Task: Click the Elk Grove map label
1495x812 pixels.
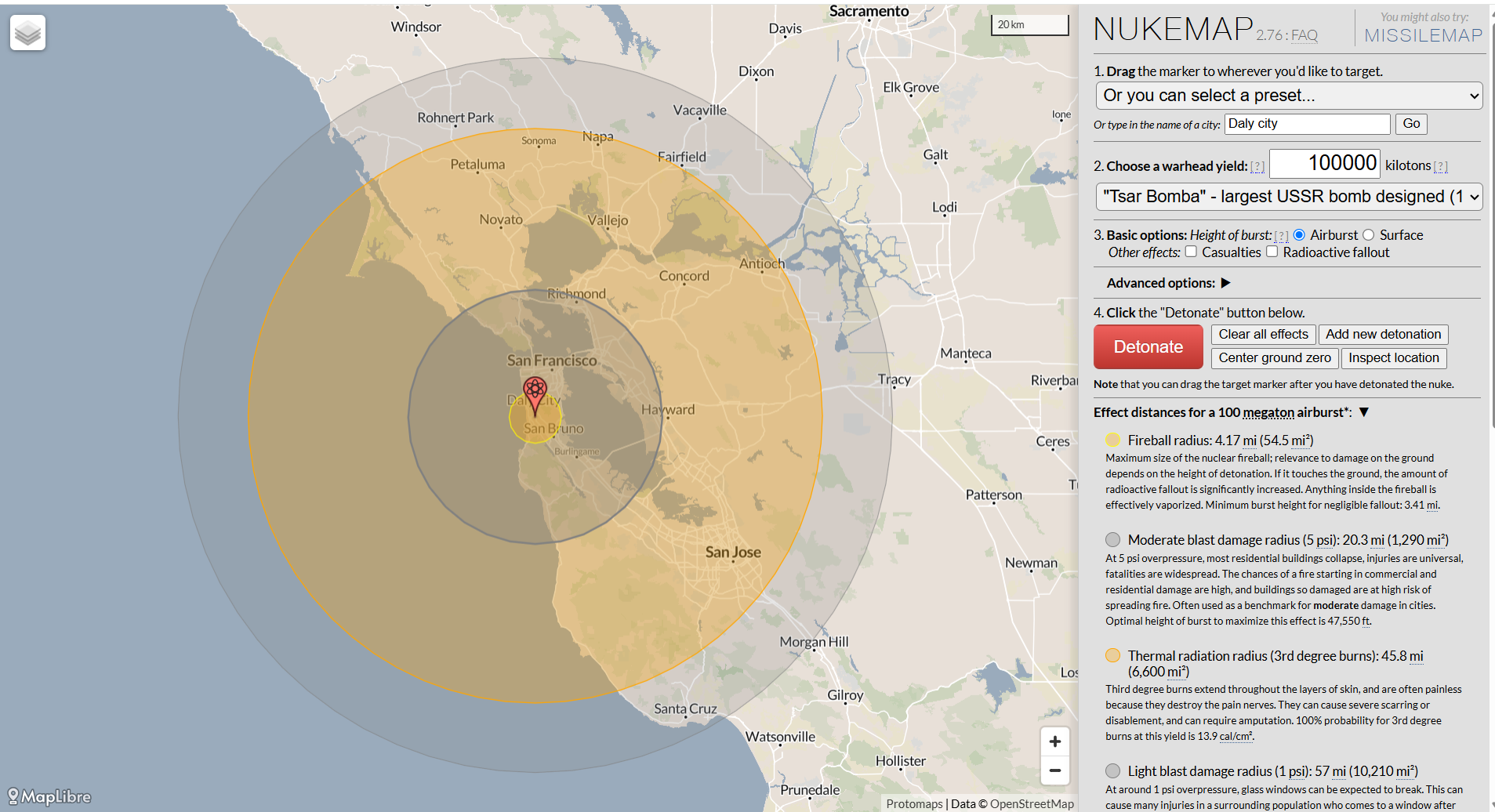Action: [x=911, y=87]
